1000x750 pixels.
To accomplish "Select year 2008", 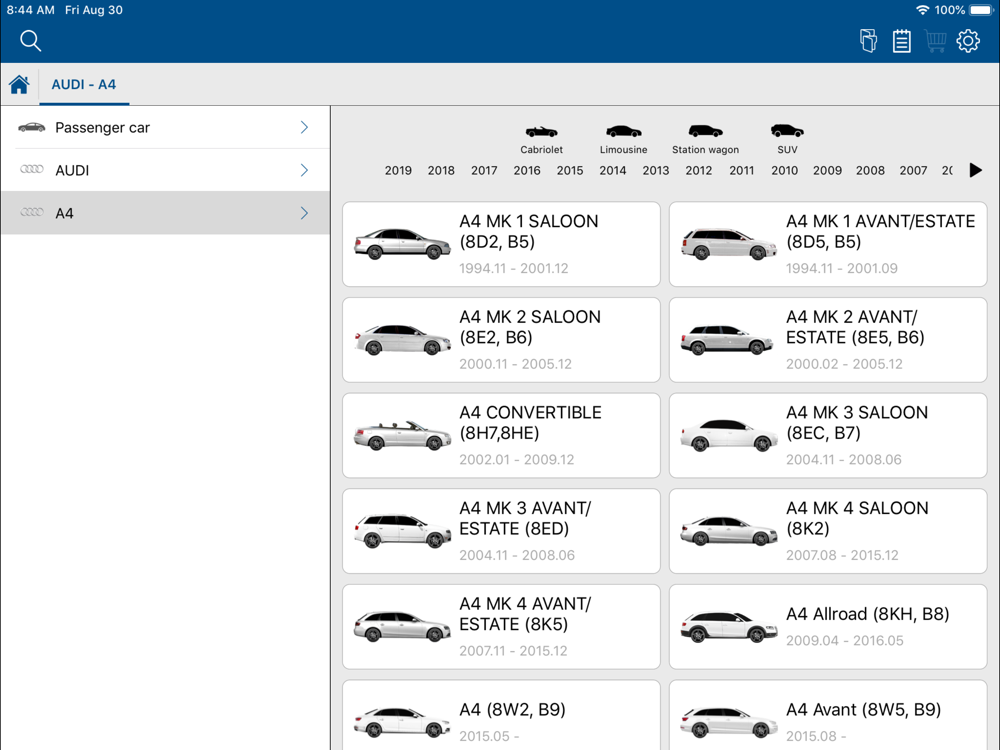I will (x=870, y=170).
